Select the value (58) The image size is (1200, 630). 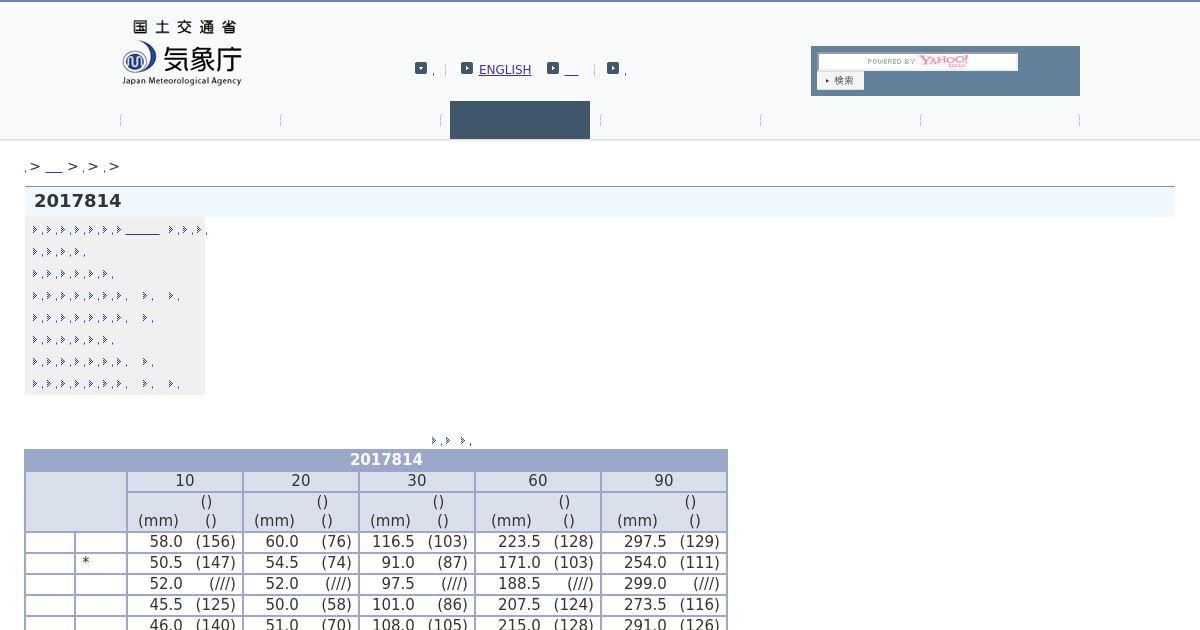pos(337,605)
